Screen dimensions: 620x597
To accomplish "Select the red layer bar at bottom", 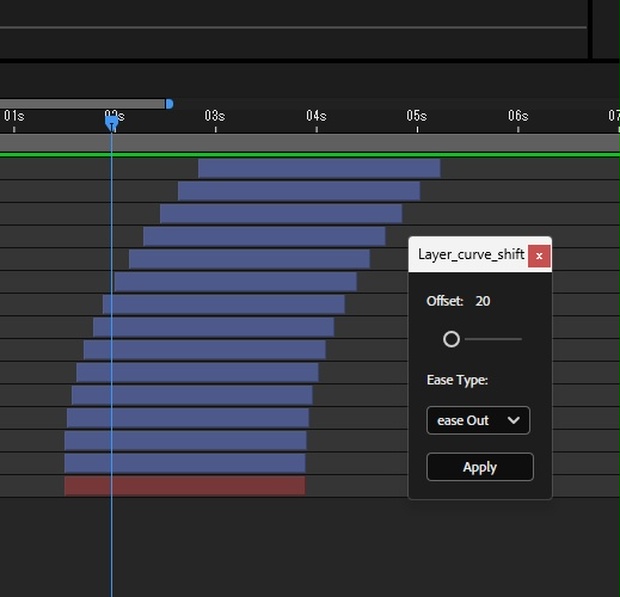I will coord(184,485).
